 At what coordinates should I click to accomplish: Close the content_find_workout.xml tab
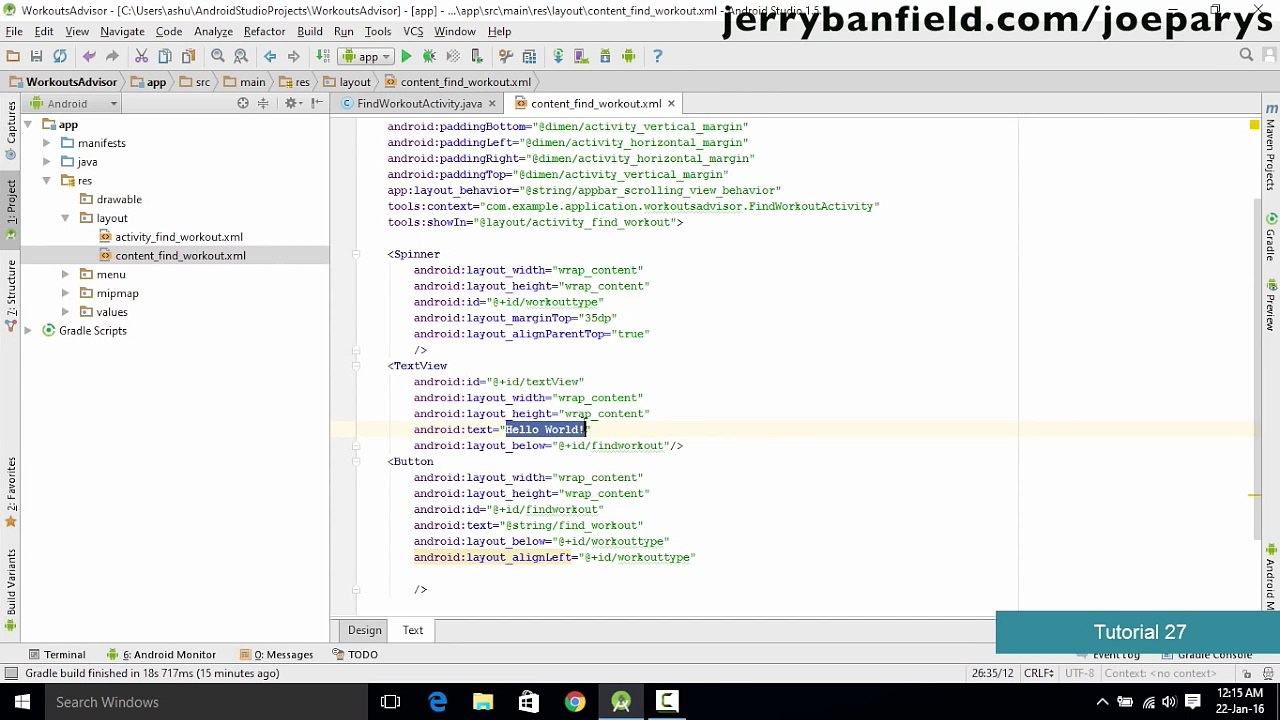[671, 103]
